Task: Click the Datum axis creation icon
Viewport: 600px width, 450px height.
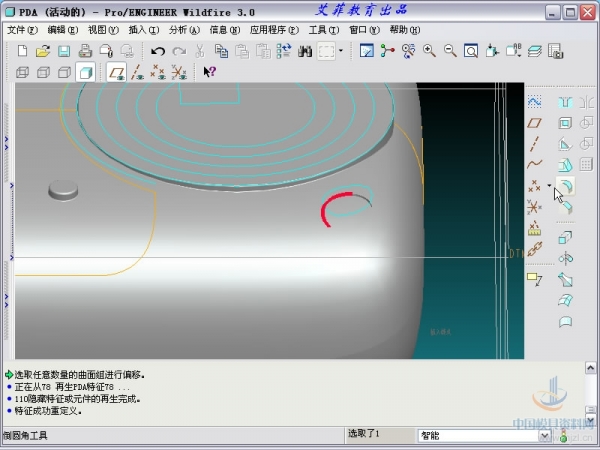Action: point(534,144)
